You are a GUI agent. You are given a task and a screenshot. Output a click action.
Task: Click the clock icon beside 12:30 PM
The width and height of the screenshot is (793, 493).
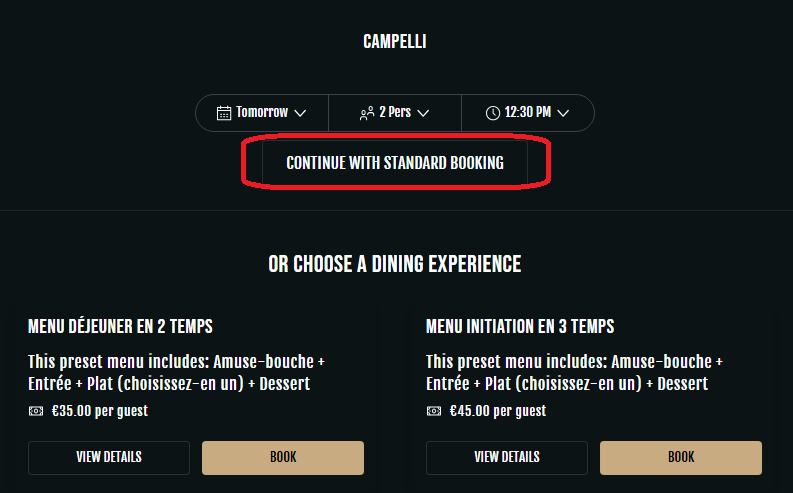(x=493, y=113)
